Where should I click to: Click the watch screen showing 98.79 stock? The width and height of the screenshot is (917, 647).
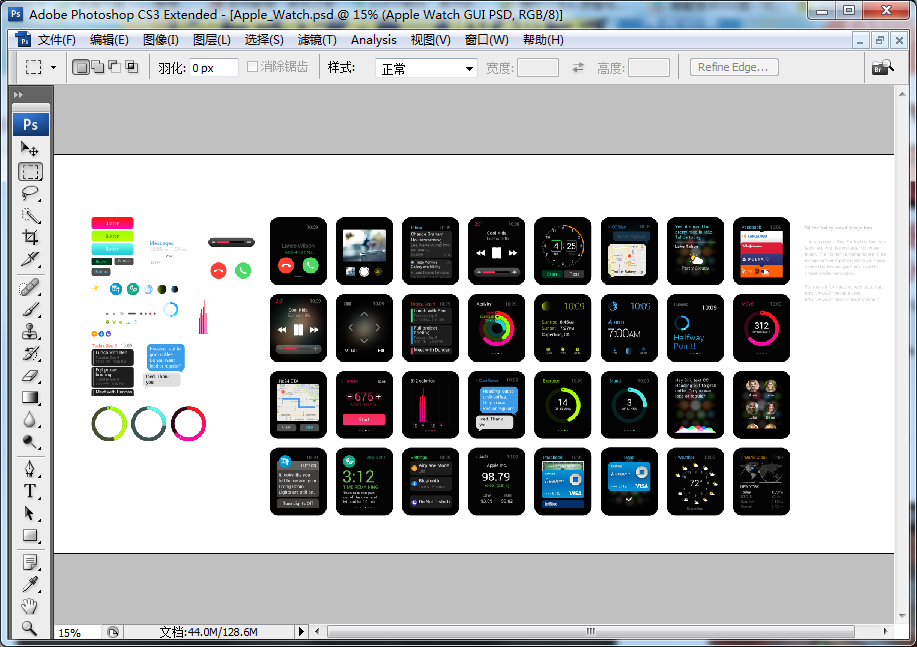[497, 481]
